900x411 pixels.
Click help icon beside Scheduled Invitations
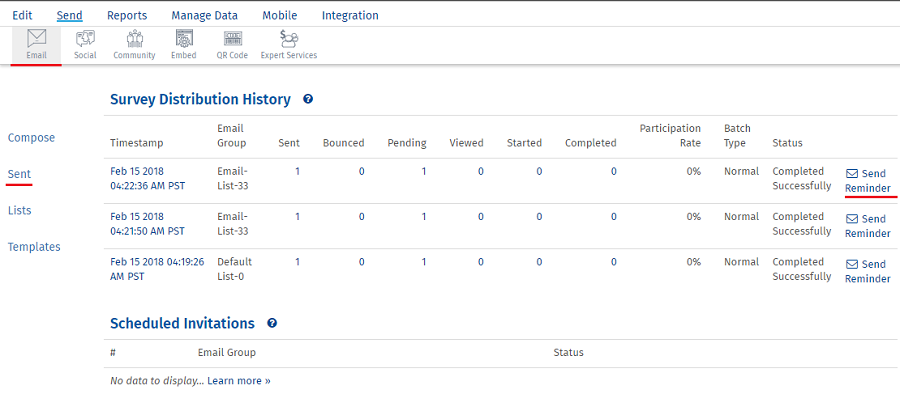[x=272, y=324]
